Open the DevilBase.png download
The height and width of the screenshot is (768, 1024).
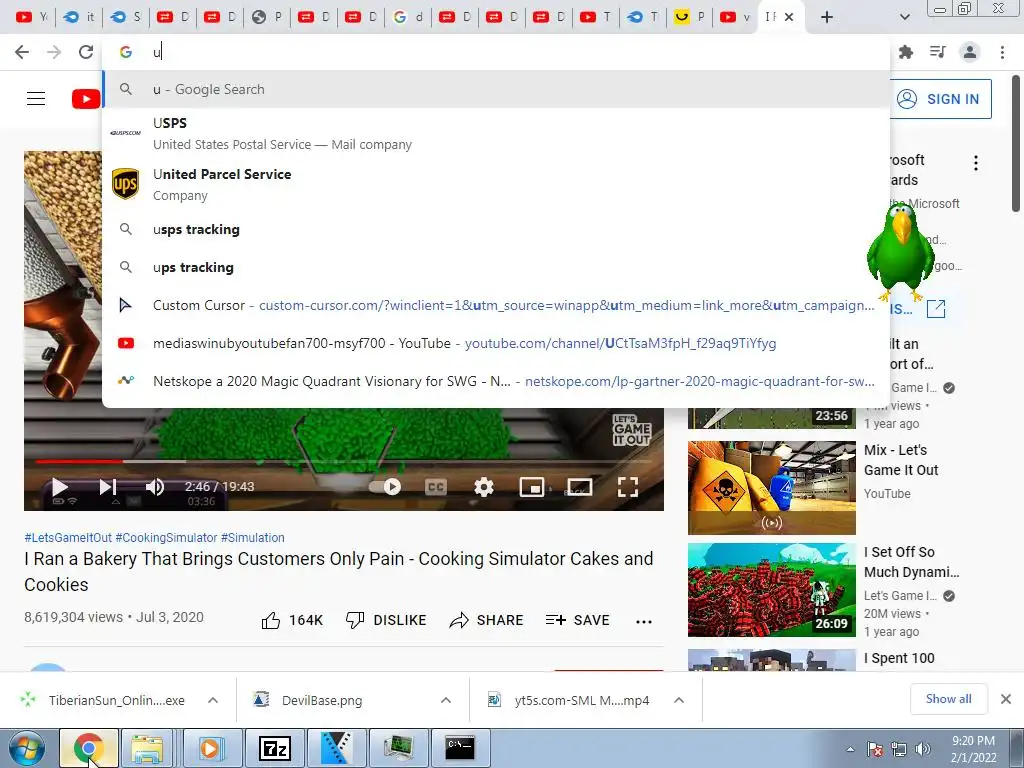(322, 700)
